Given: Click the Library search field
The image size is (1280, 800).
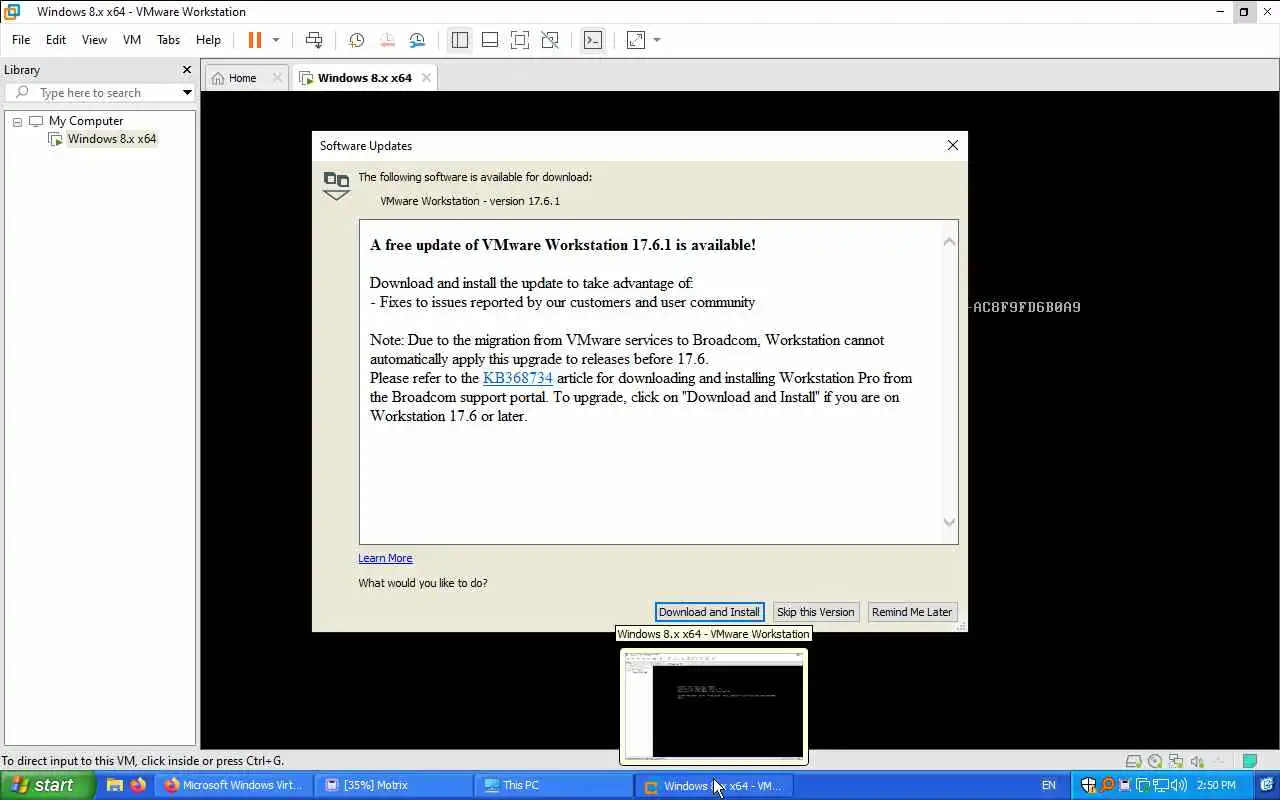Looking at the screenshot, I should (x=100, y=93).
